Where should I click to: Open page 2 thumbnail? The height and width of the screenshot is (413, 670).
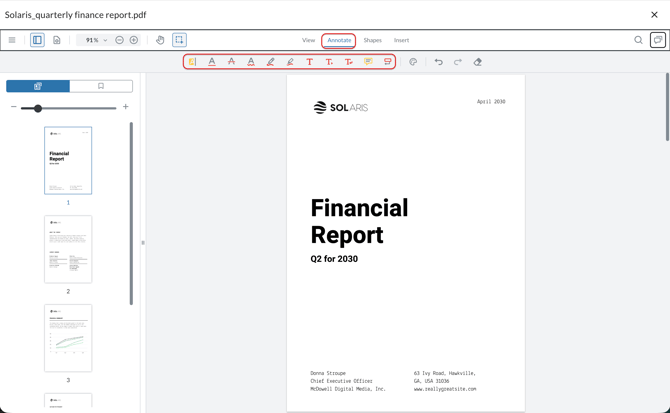(x=68, y=249)
